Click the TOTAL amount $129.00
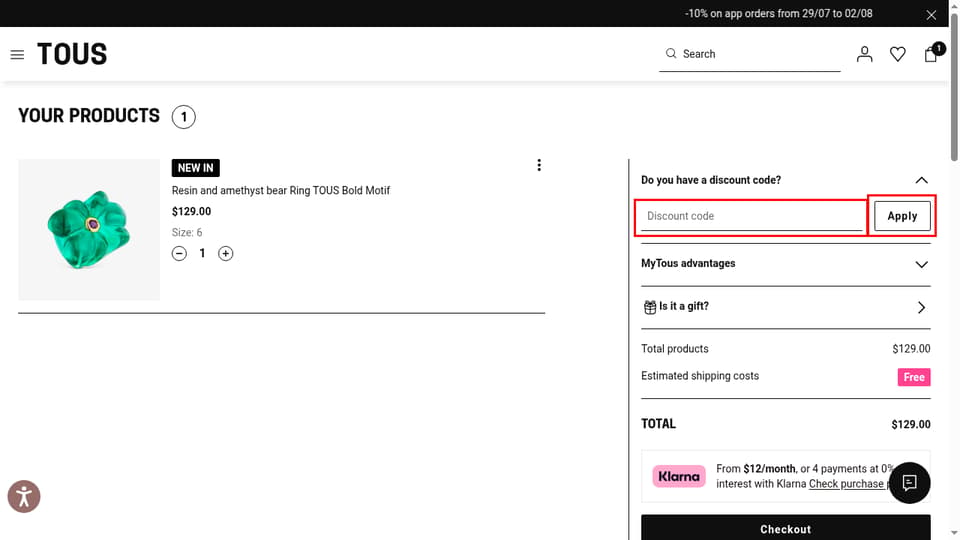Image resolution: width=960 pixels, height=540 pixels. tap(910, 424)
